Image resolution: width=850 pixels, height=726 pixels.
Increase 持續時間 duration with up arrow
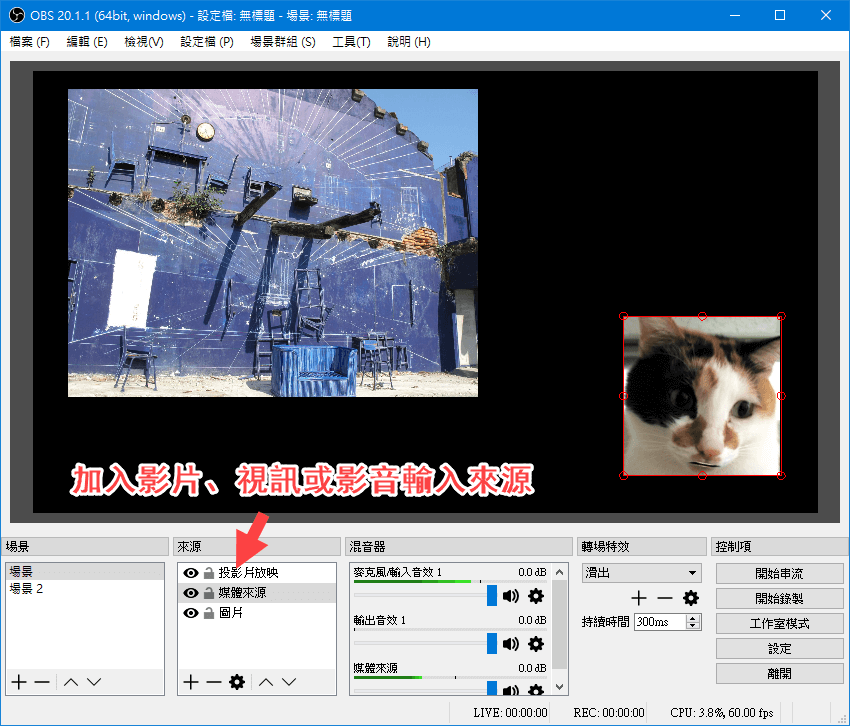(694, 618)
